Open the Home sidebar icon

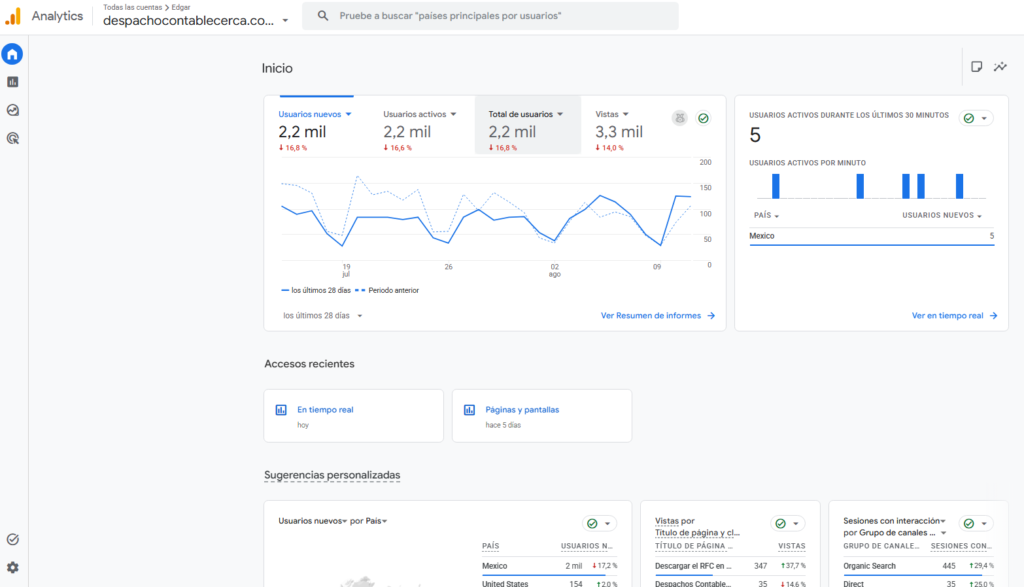pyautogui.click(x=12, y=54)
